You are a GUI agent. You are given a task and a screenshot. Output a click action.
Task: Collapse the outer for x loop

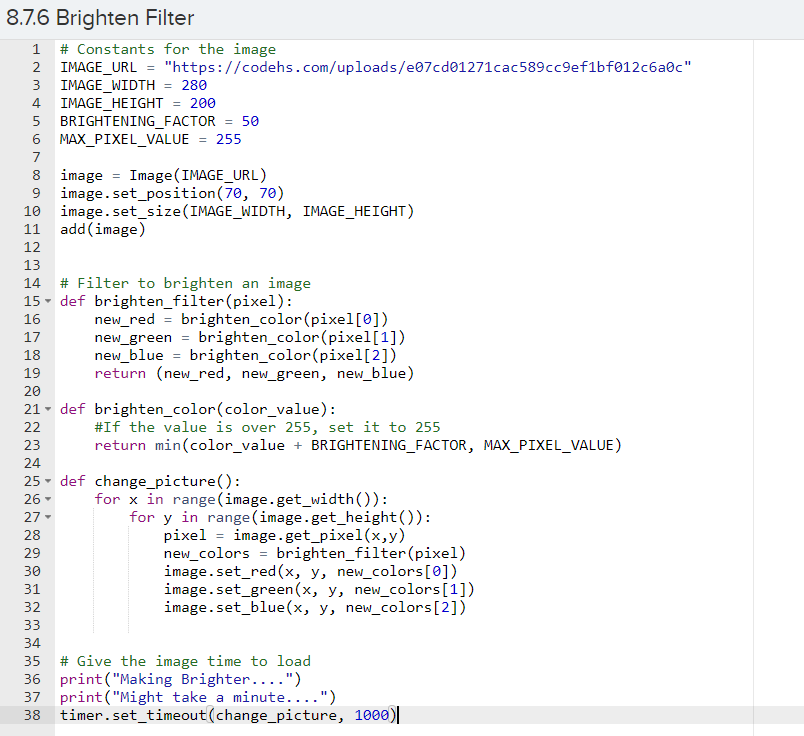[47, 499]
